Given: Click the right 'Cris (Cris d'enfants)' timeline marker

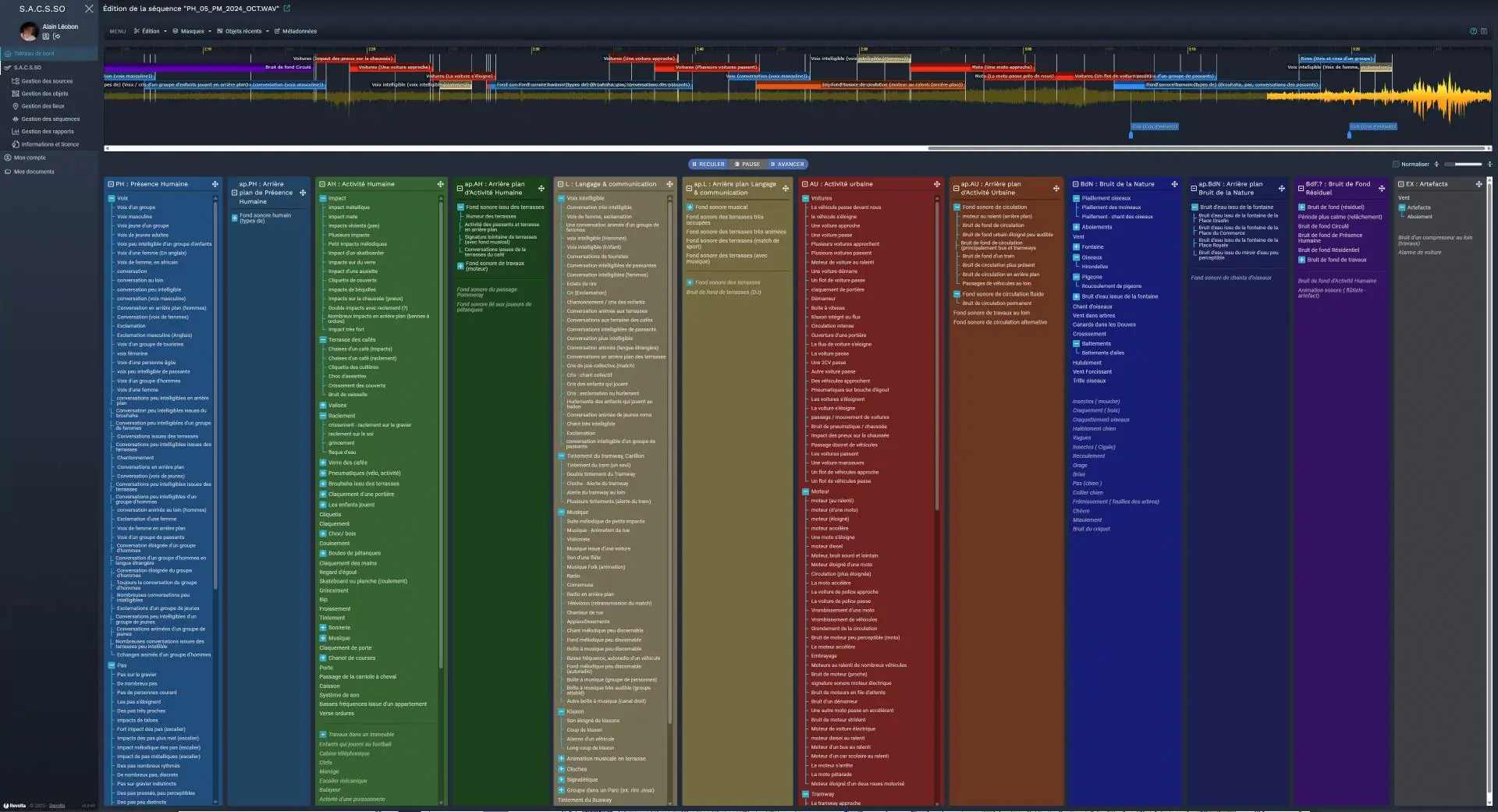Looking at the screenshot, I should tap(1372, 126).
